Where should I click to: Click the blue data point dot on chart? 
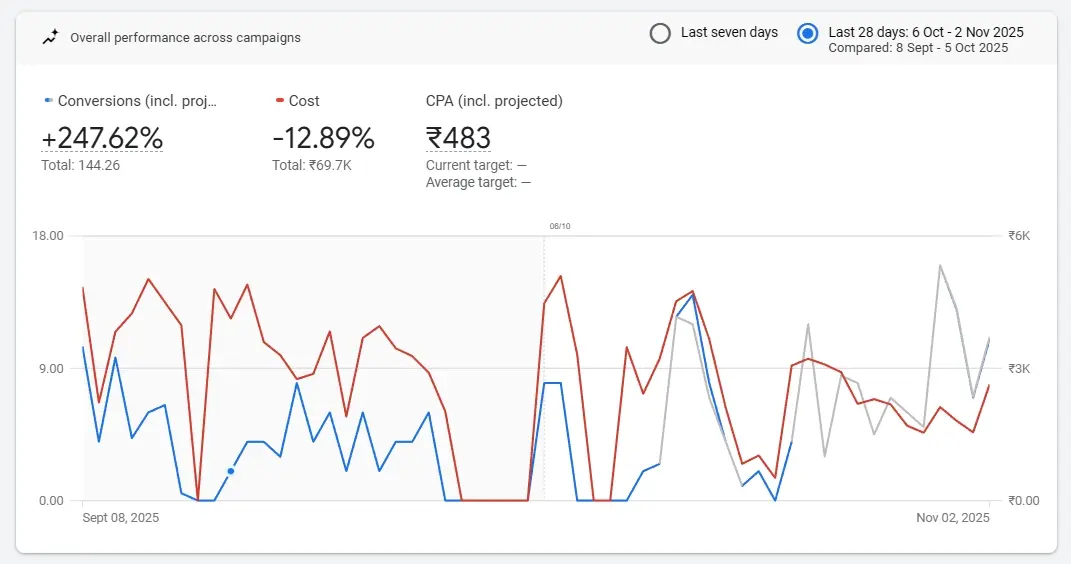pyautogui.click(x=231, y=471)
